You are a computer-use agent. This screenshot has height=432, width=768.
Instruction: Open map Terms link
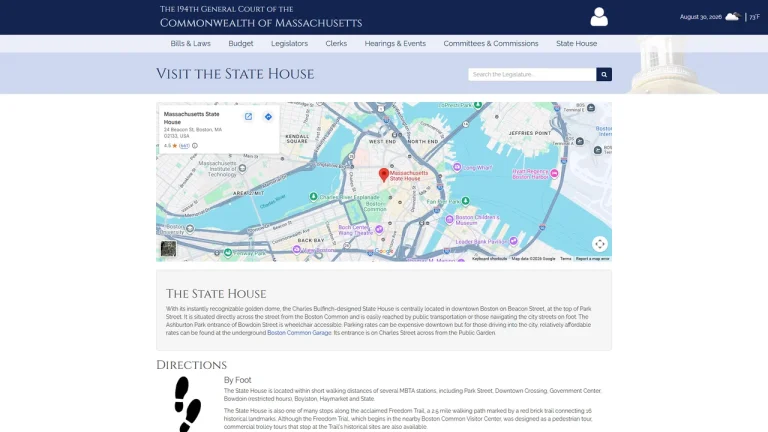point(566,259)
